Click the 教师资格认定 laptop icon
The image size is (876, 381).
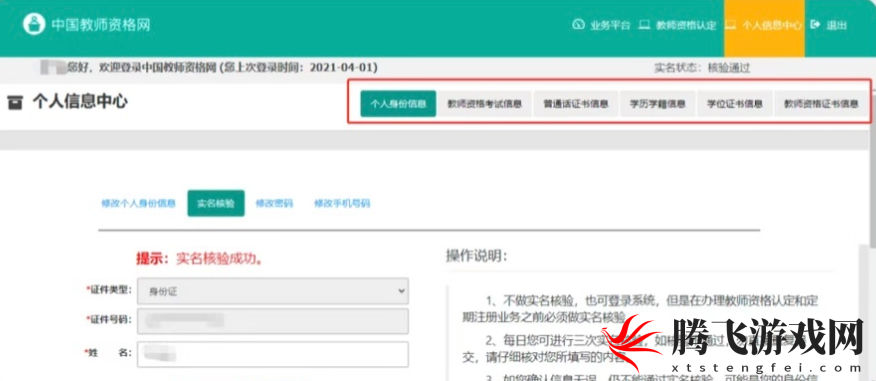(x=644, y=25)
